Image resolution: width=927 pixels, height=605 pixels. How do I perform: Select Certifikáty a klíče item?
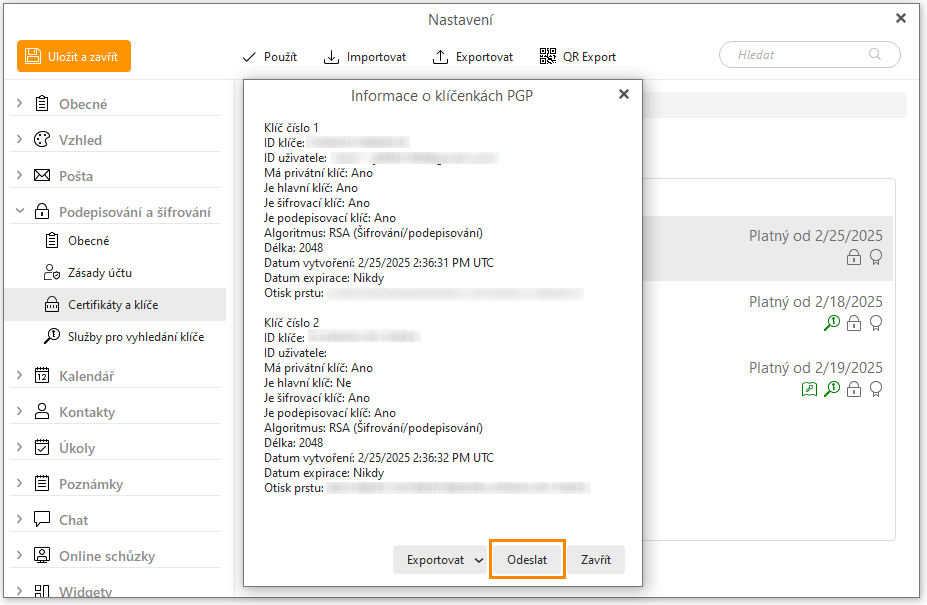click(112, 305)
